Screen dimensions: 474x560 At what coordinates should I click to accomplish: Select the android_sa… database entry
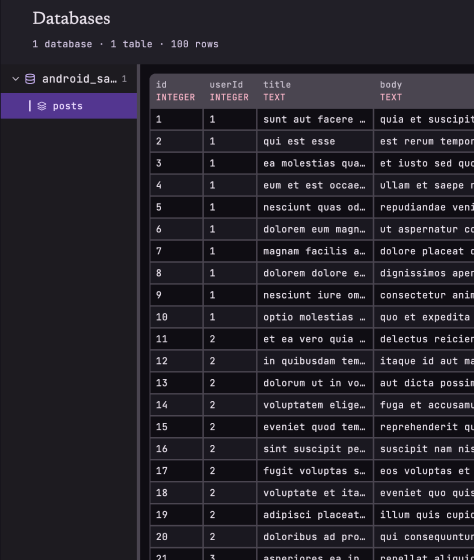click(69, 79)
